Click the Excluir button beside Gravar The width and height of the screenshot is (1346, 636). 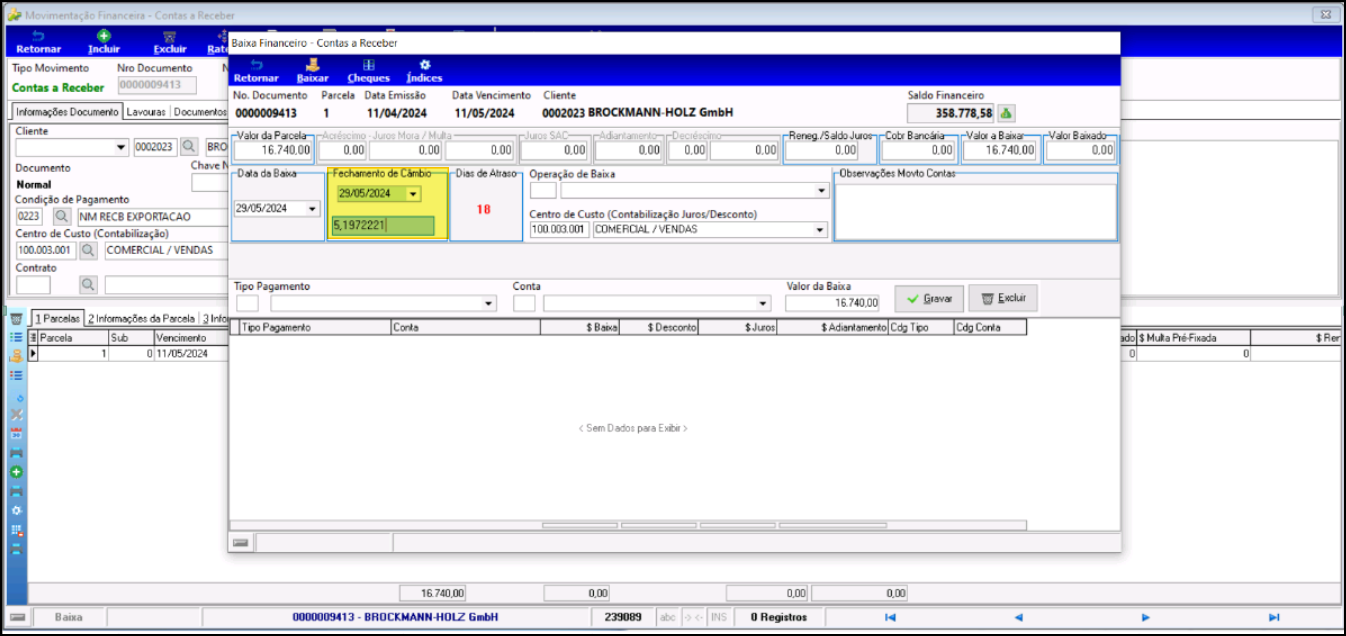(1004, 298)
